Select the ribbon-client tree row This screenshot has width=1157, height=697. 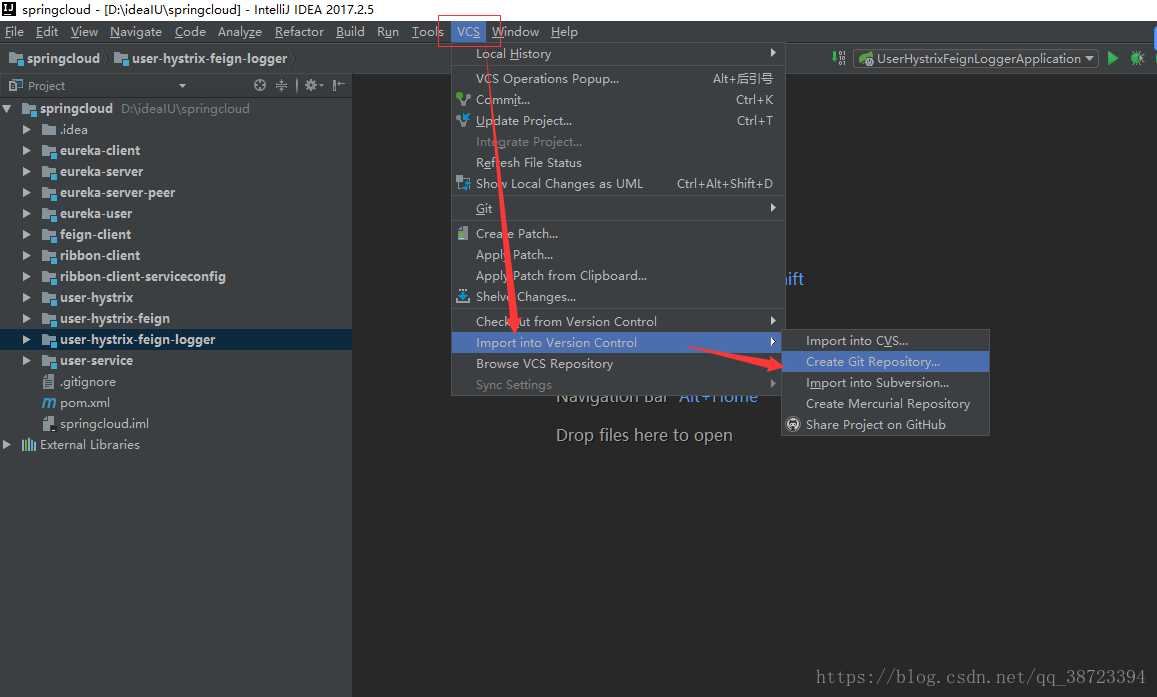(176, 256)
